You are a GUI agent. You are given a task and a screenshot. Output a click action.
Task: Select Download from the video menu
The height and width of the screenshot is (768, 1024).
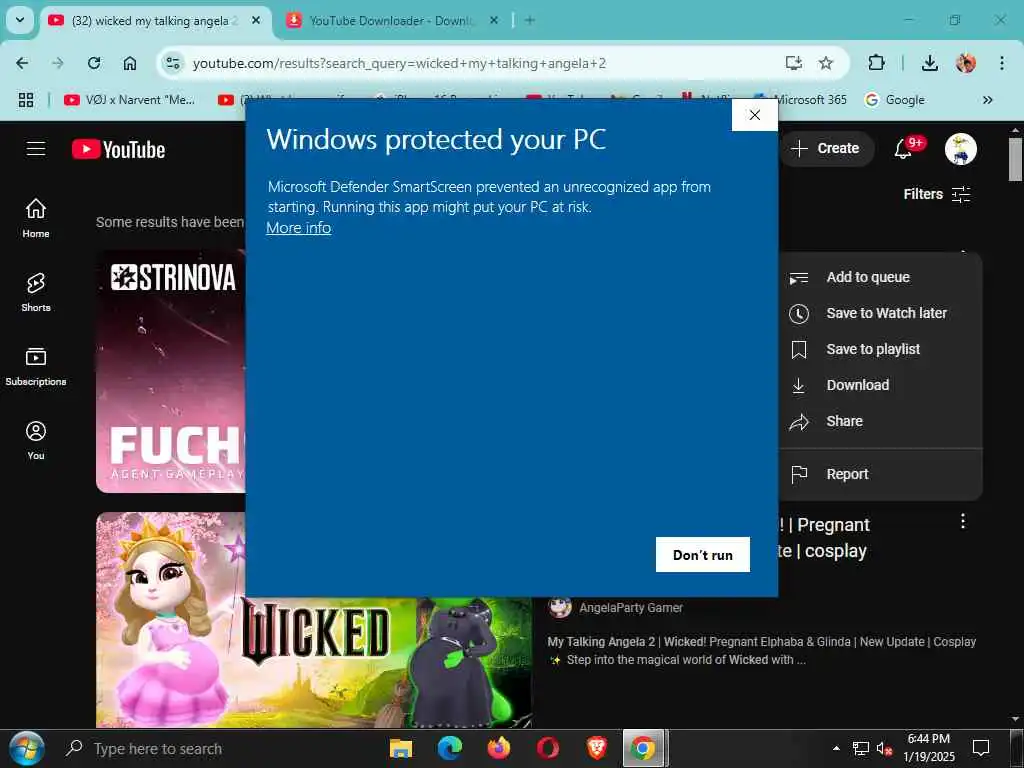pos(880,385)
